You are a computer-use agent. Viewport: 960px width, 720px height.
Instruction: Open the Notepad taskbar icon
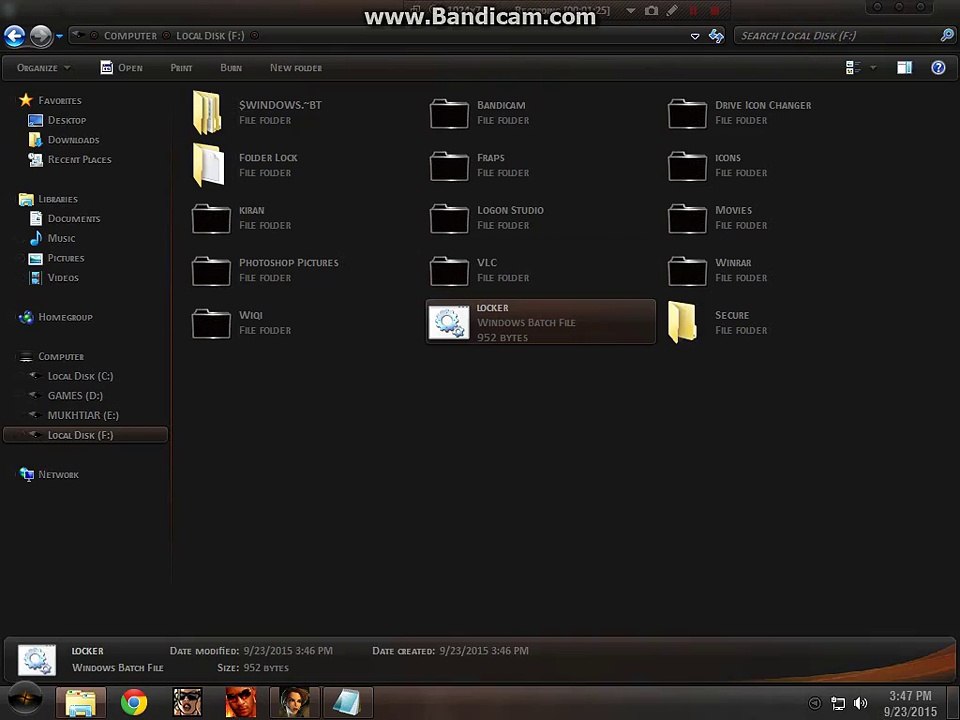point(347,702)
